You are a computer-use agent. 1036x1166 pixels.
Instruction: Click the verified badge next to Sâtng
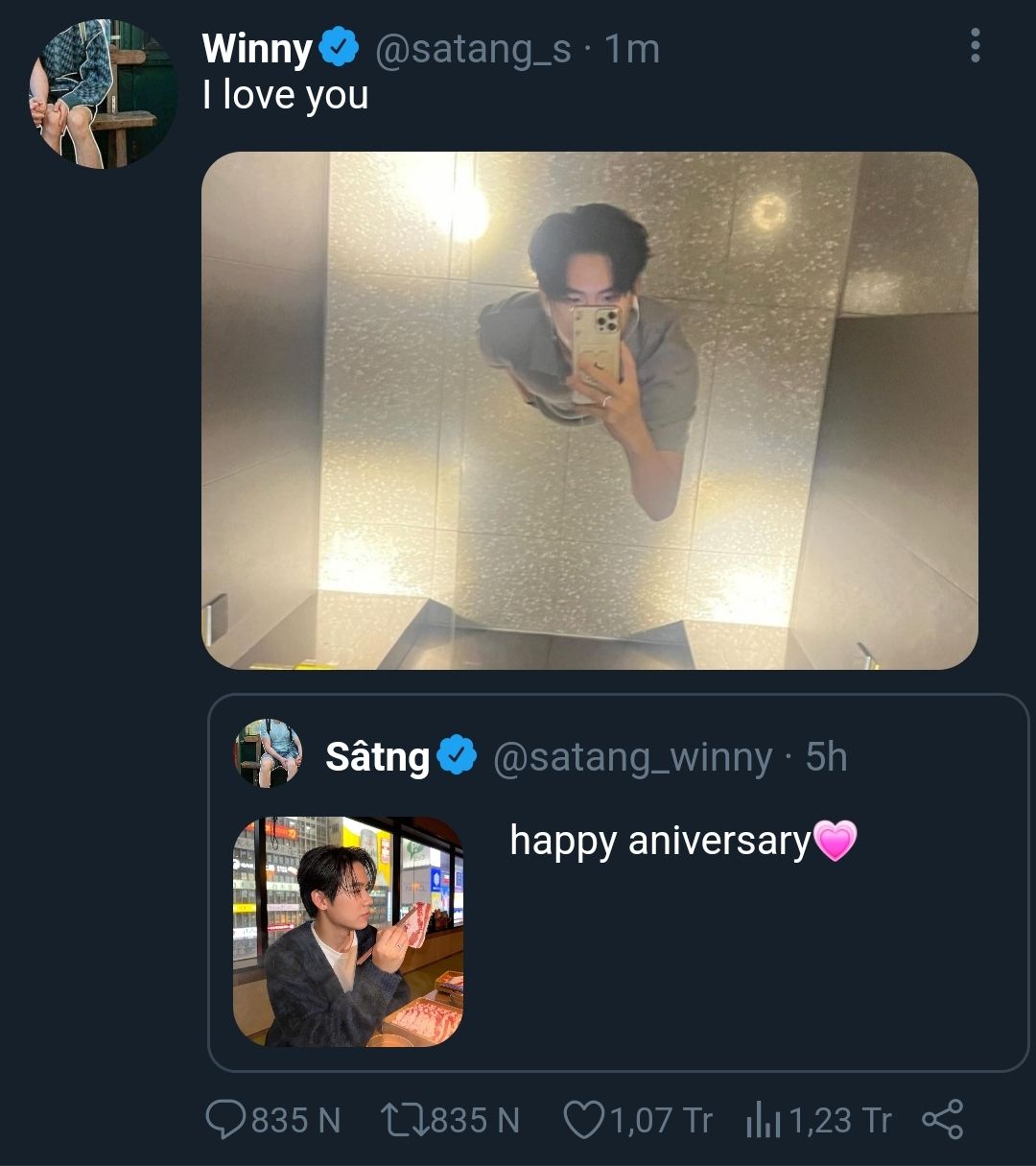click(x=457, y=756)
